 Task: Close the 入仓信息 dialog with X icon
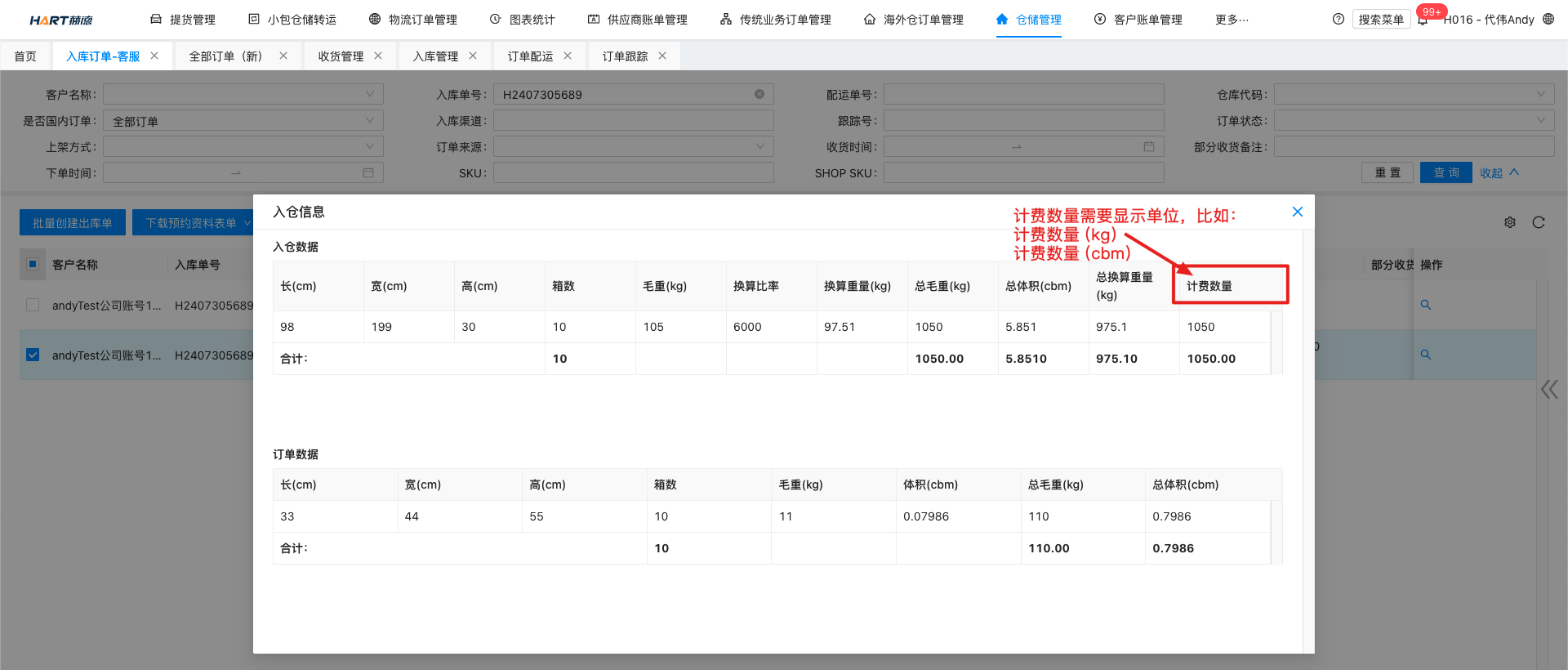pyautogui.click(x=1297, y=212)
